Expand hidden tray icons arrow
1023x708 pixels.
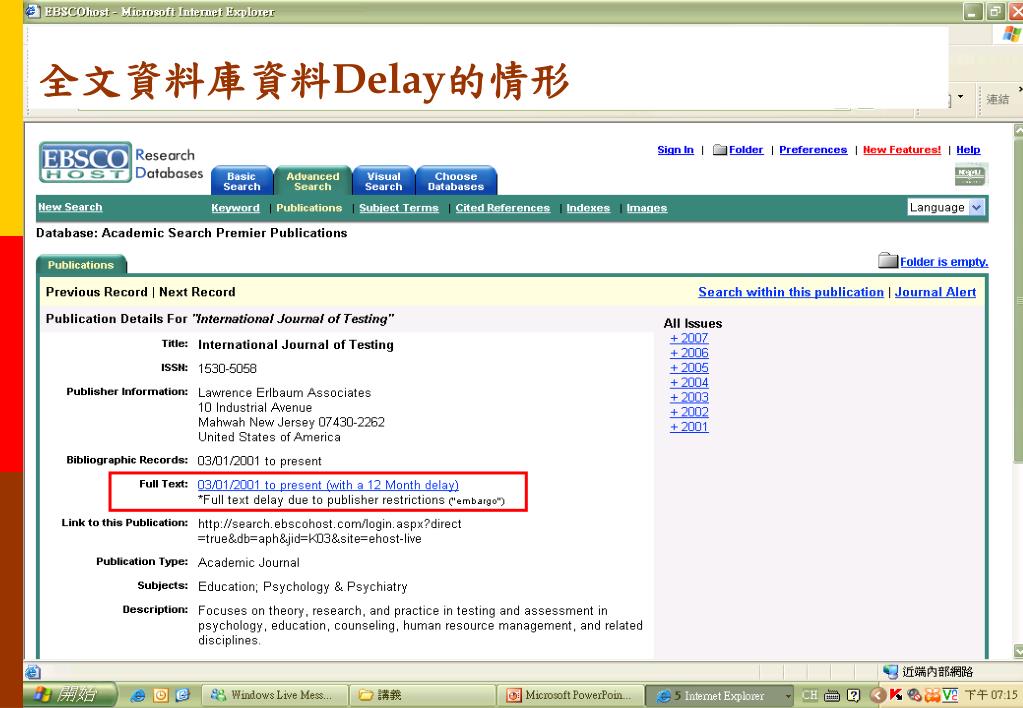[x=877, y=696]
